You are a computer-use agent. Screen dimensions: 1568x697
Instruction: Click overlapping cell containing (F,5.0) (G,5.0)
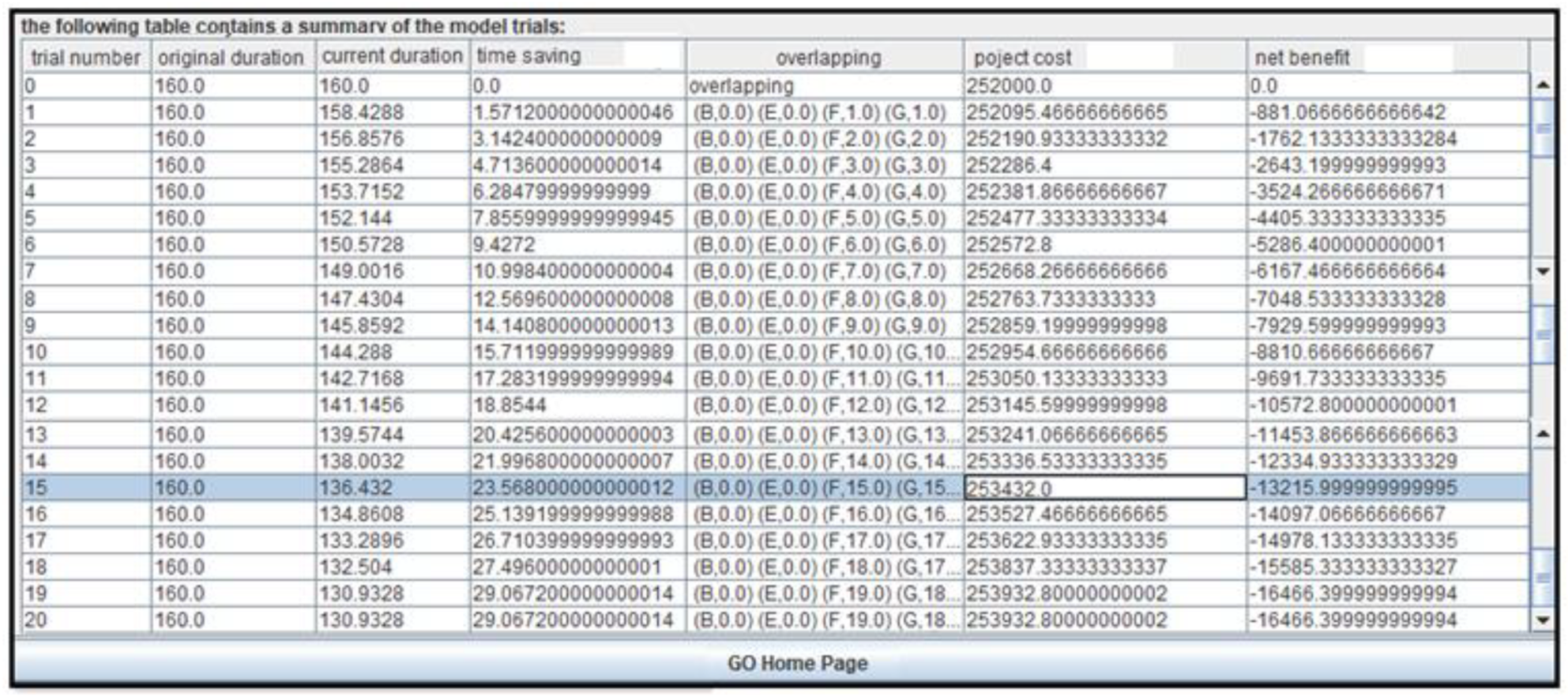824,218
